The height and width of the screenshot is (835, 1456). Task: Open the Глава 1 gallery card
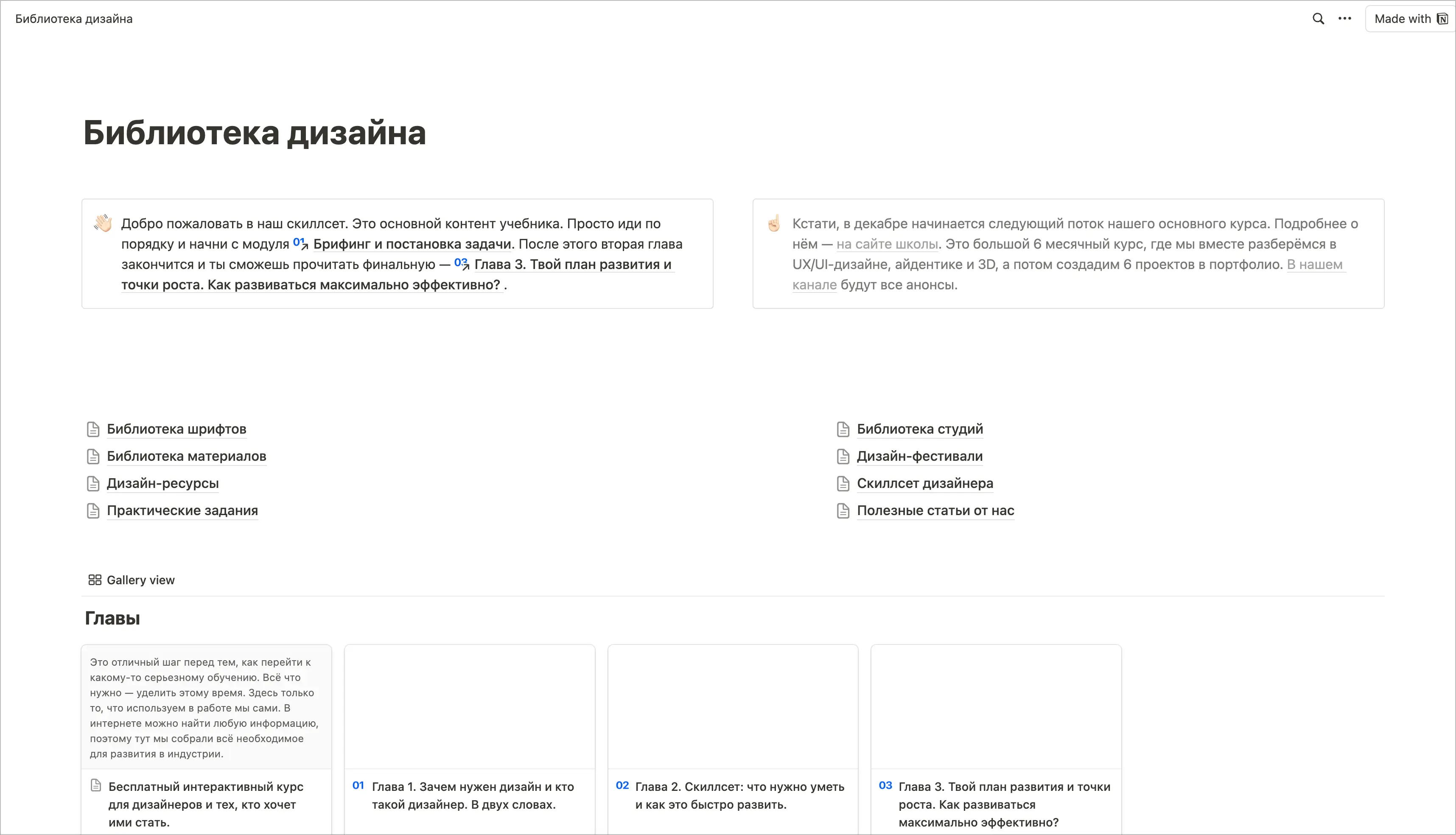pos(470,739)
